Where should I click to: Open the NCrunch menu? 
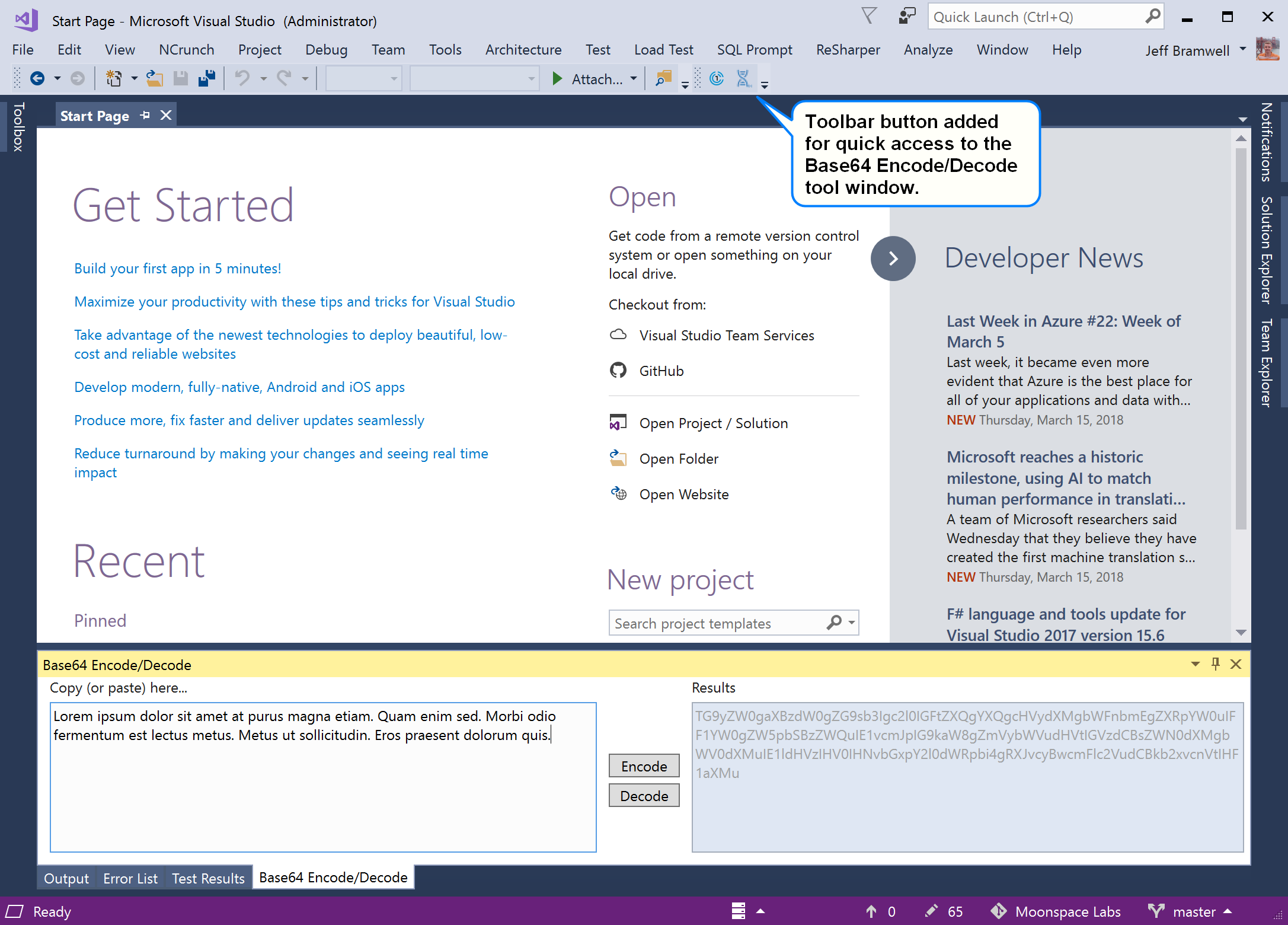[x=184, y=49]
